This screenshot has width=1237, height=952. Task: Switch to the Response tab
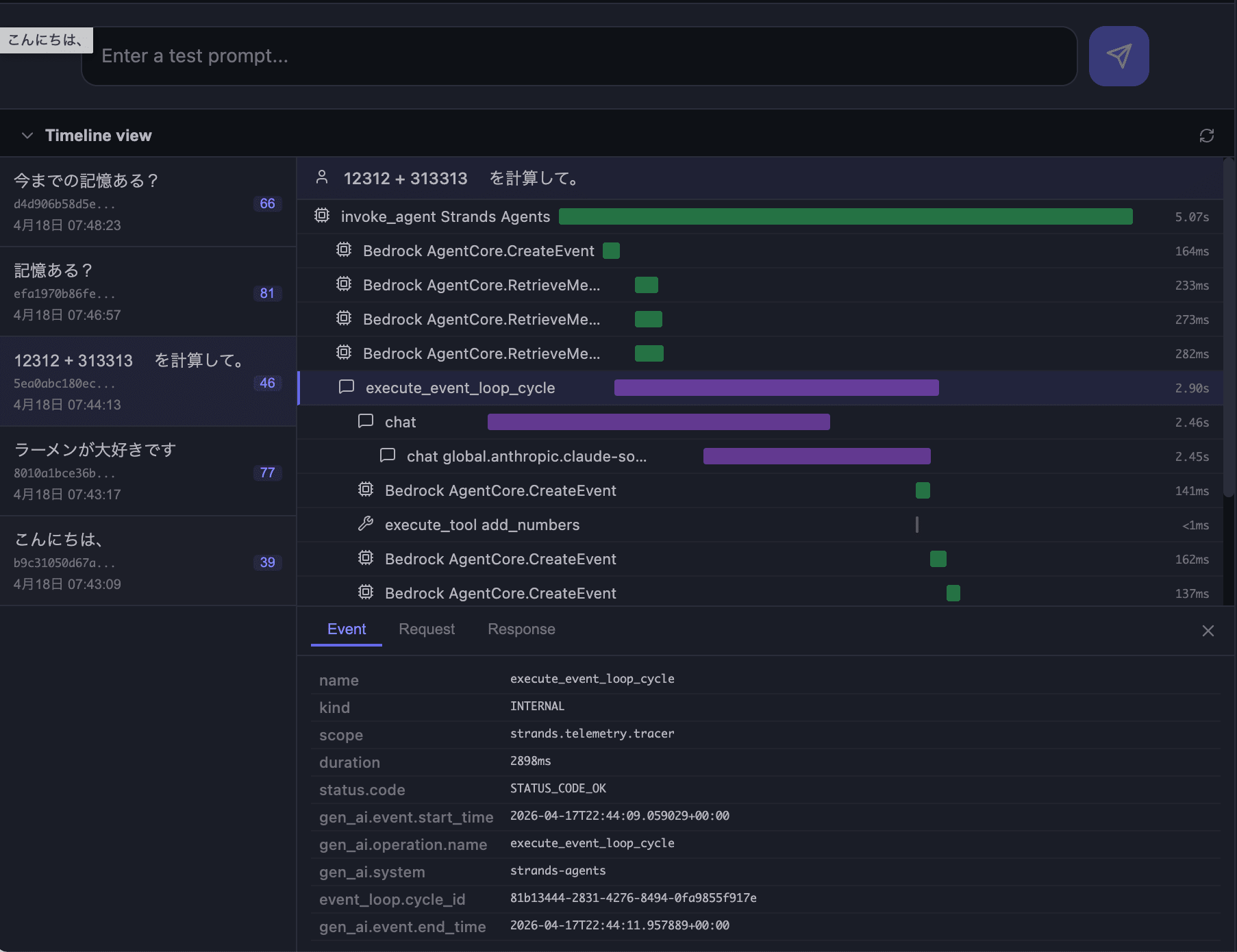[521, 629]
